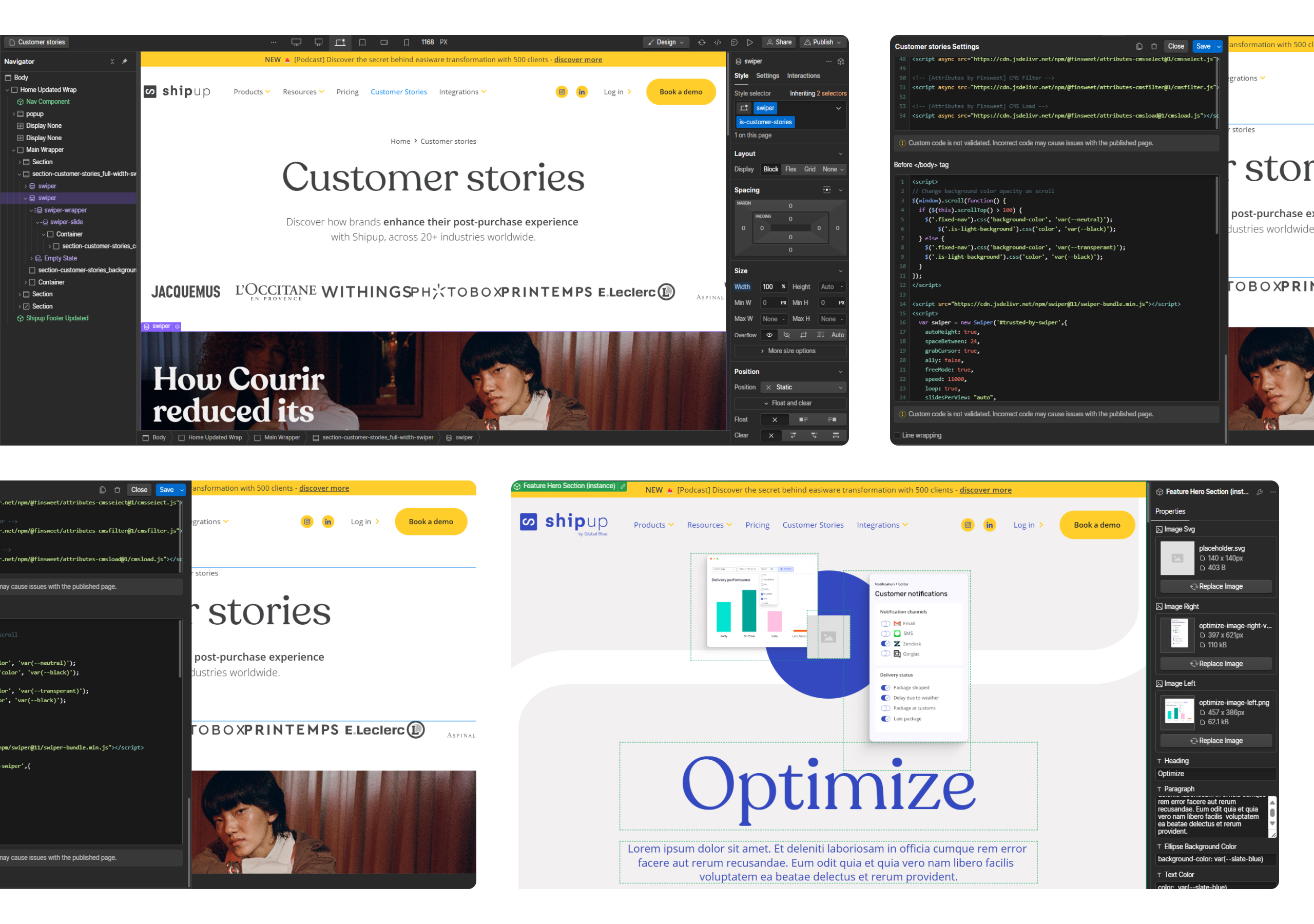Viewport: 1314px width, 924px height.
Task: Set overflow to Auto
Action: (x=837, y=335)
